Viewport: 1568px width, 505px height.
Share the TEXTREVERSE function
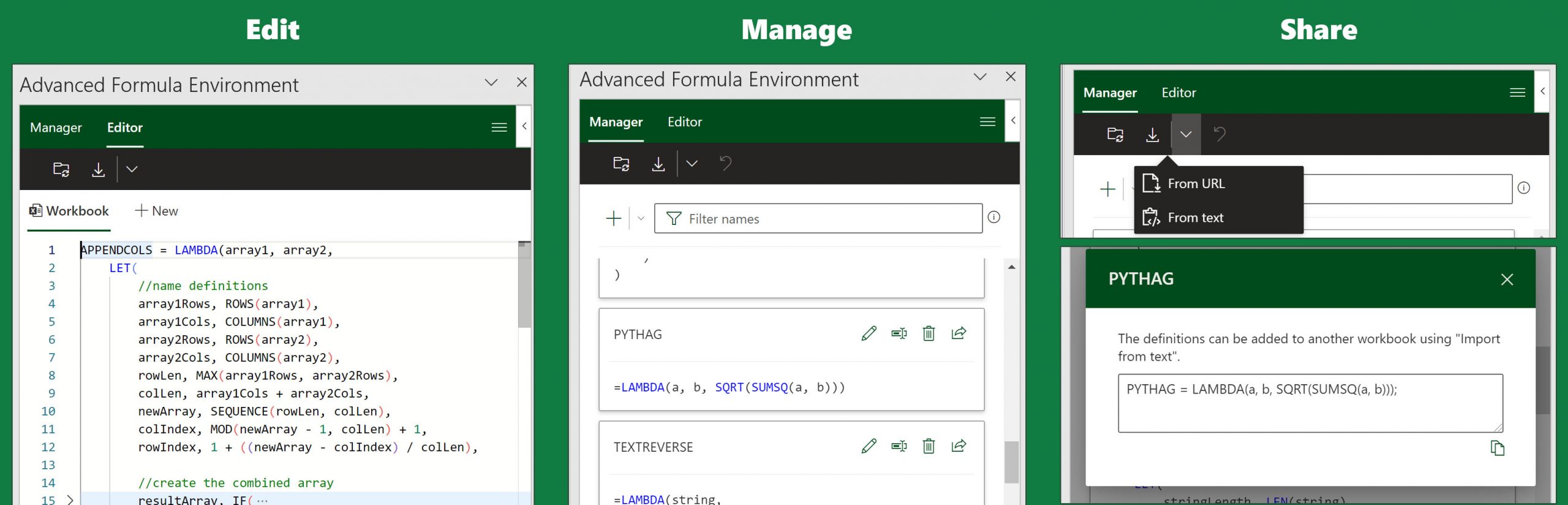[x=959, y=446]
